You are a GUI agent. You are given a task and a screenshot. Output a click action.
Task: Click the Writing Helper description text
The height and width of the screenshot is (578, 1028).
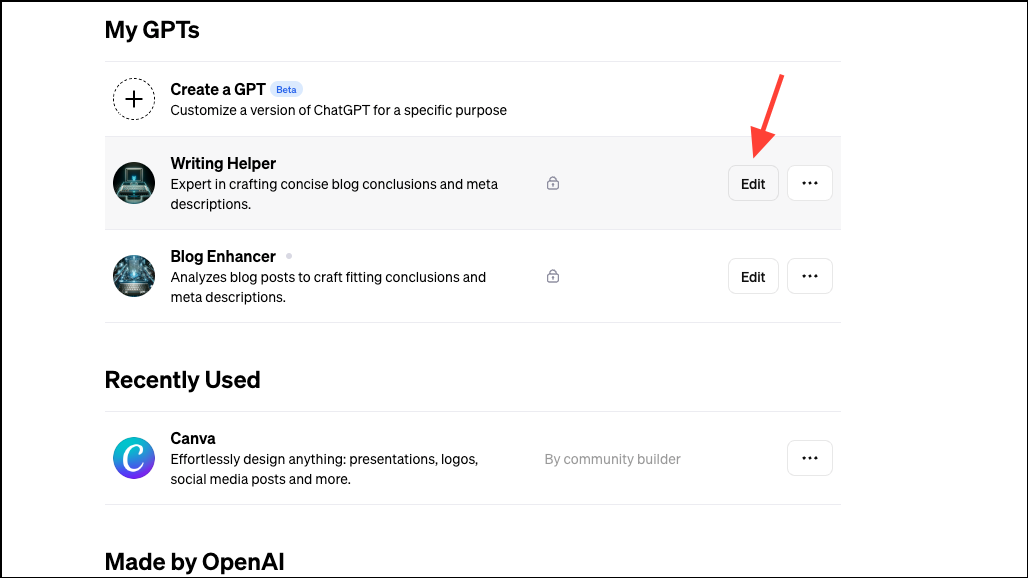tap(334, 194)
